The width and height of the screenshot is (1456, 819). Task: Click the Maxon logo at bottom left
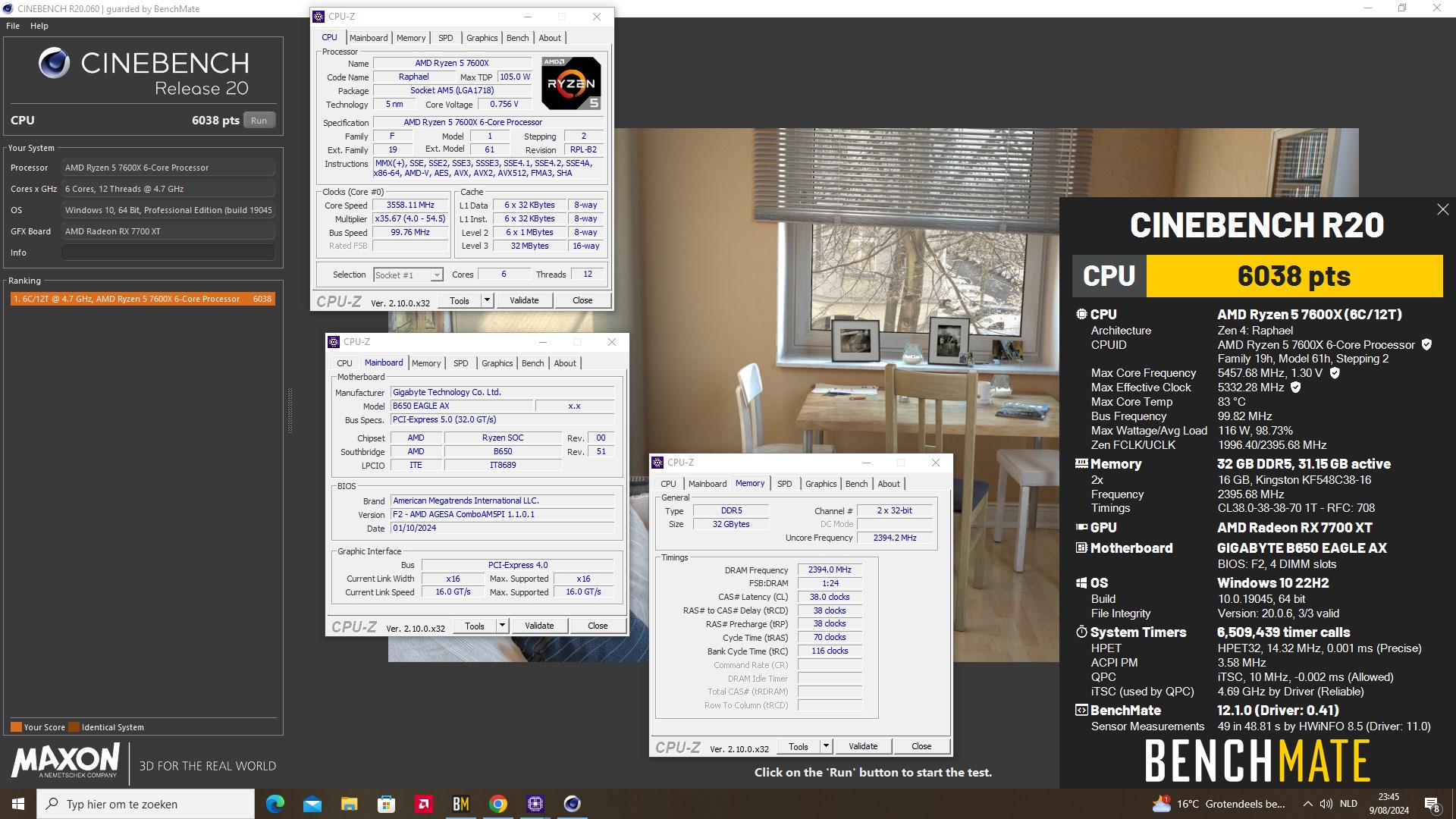pyautogui.click(x=65, y=761)
